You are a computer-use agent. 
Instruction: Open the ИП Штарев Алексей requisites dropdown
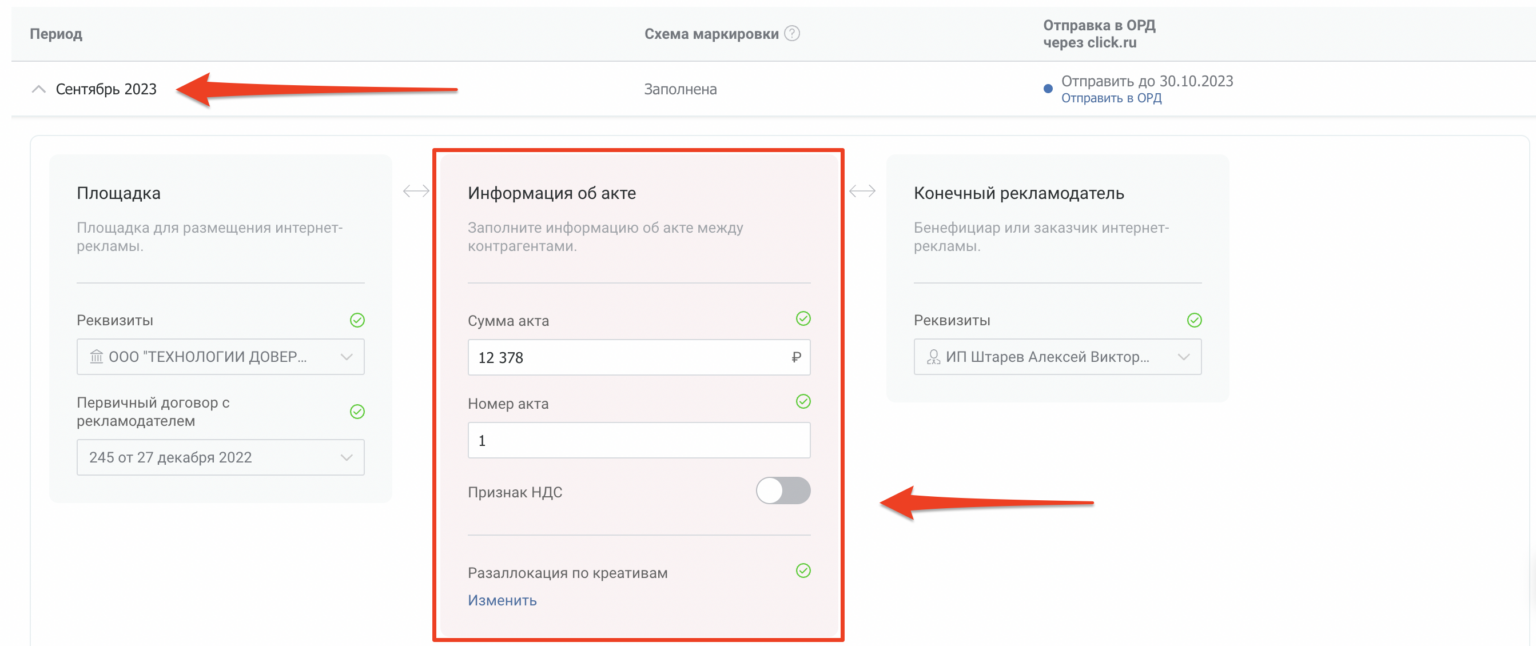tap(1057, 356)
